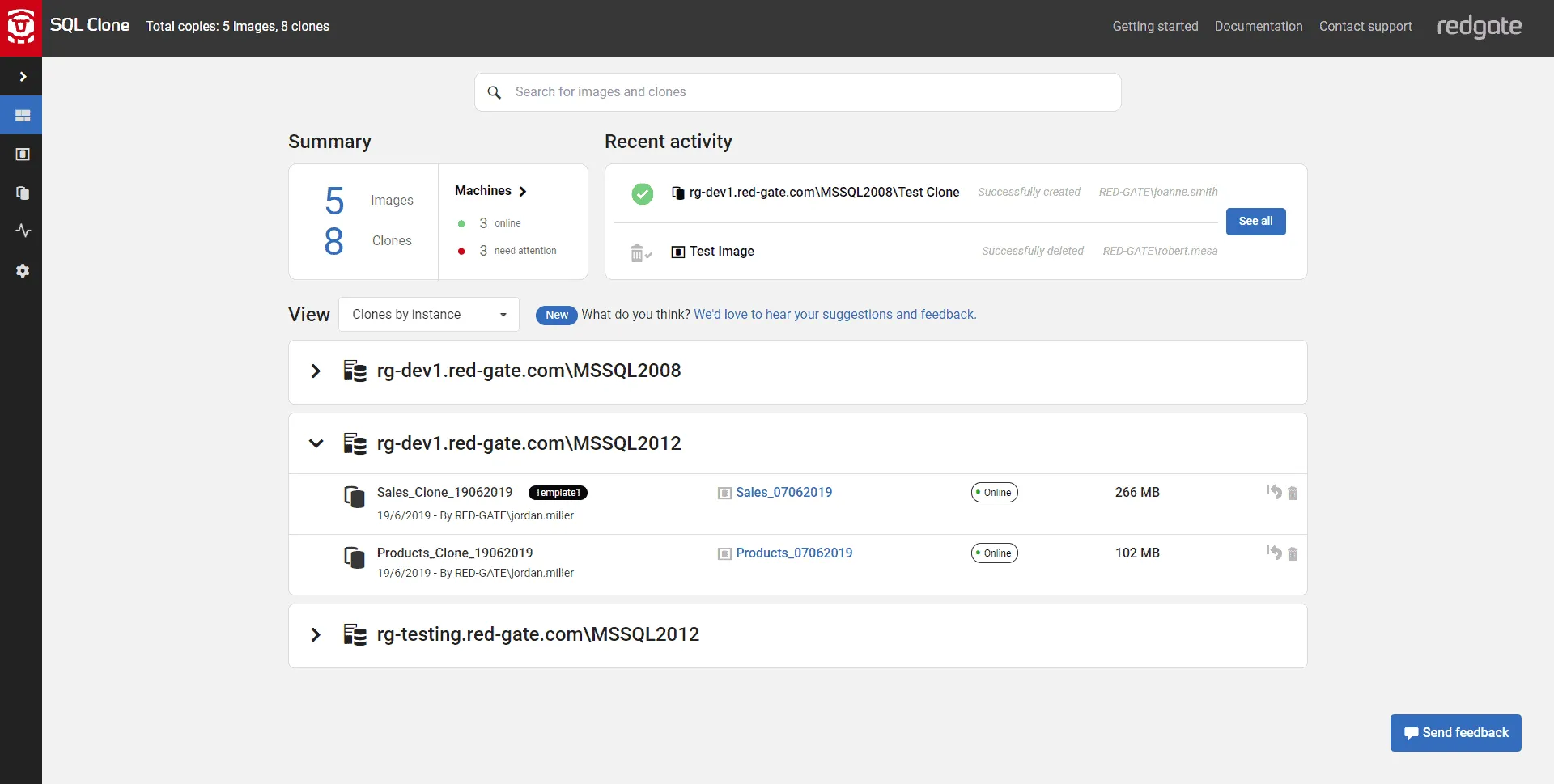
Task: Select the Images panel icon in the sidebar
Action: coord(22,154)
